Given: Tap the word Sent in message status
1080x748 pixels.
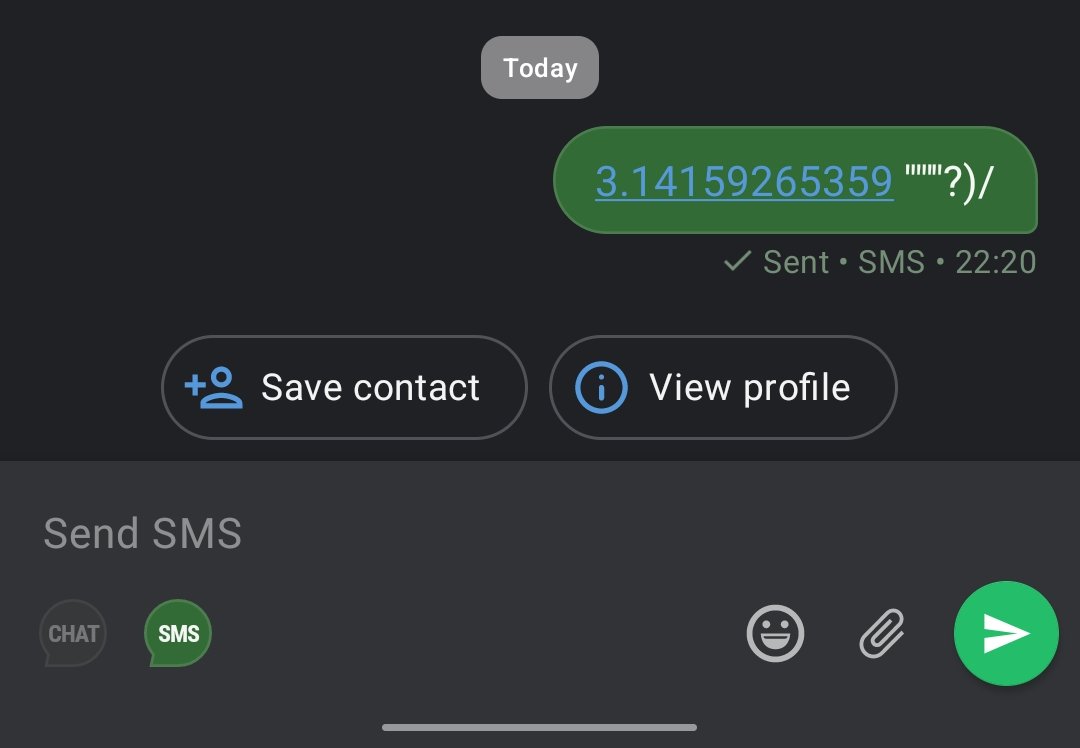Looking at the screenshot, I should click(796, 262).
